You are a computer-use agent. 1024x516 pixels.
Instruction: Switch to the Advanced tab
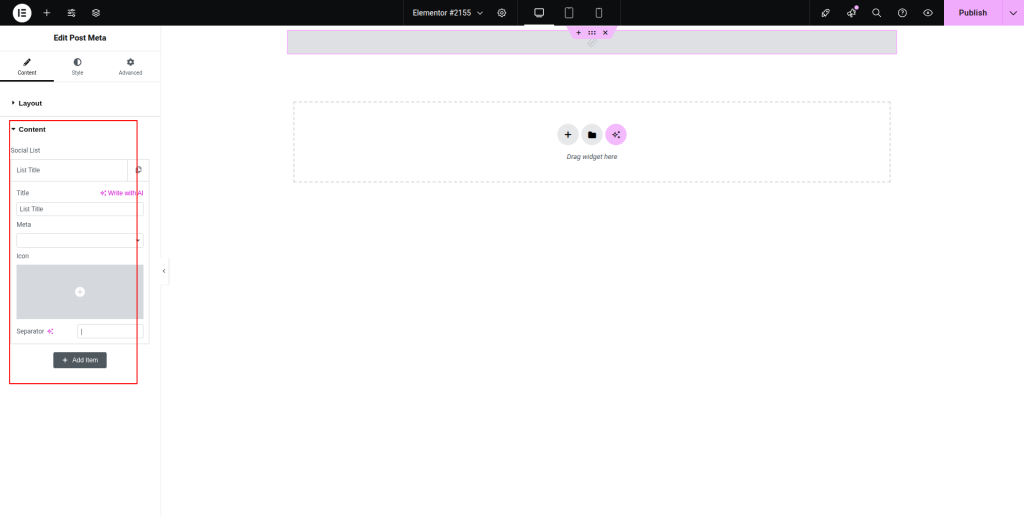point(130,66)
